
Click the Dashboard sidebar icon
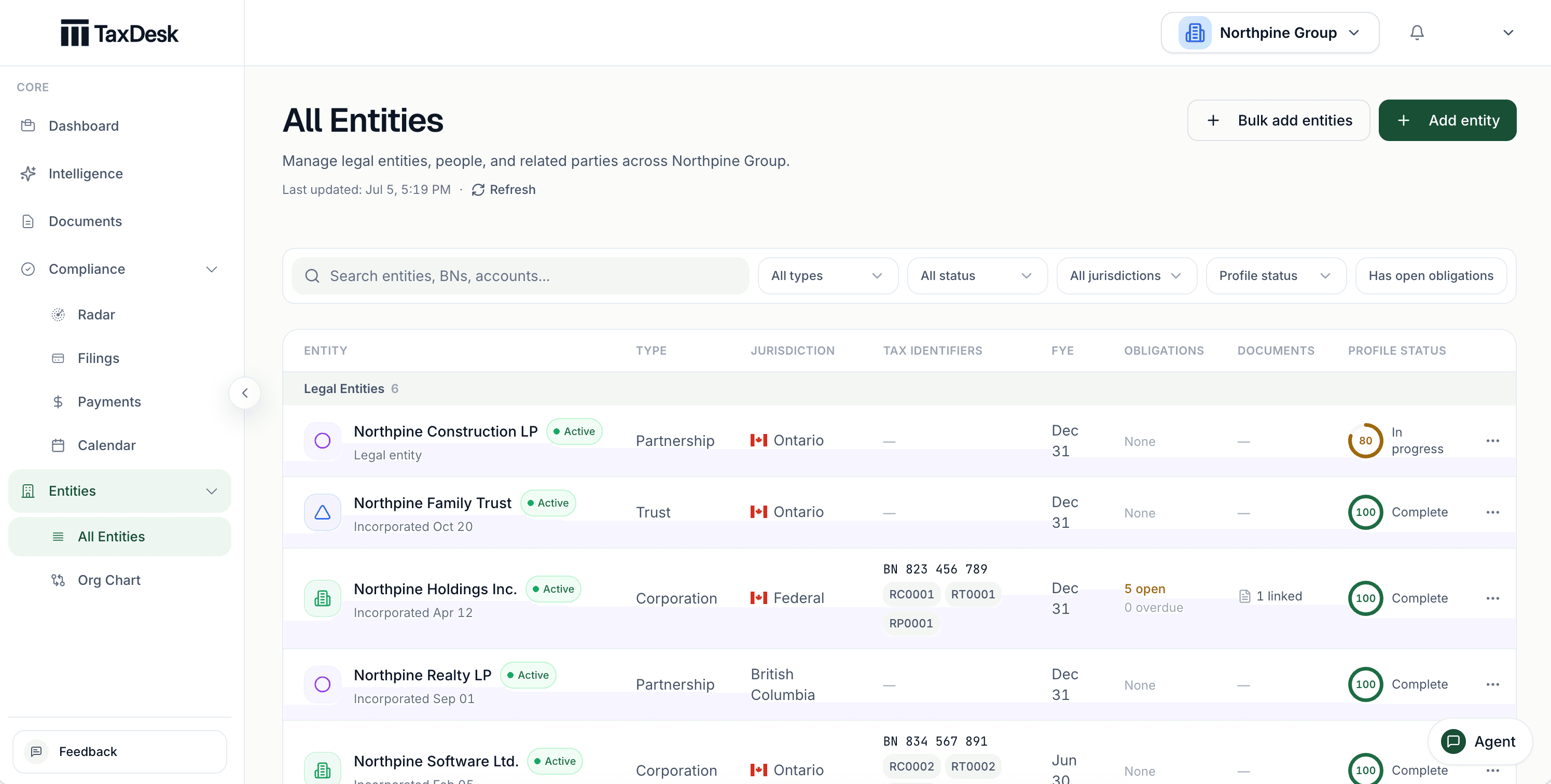(x=27, y=126)
